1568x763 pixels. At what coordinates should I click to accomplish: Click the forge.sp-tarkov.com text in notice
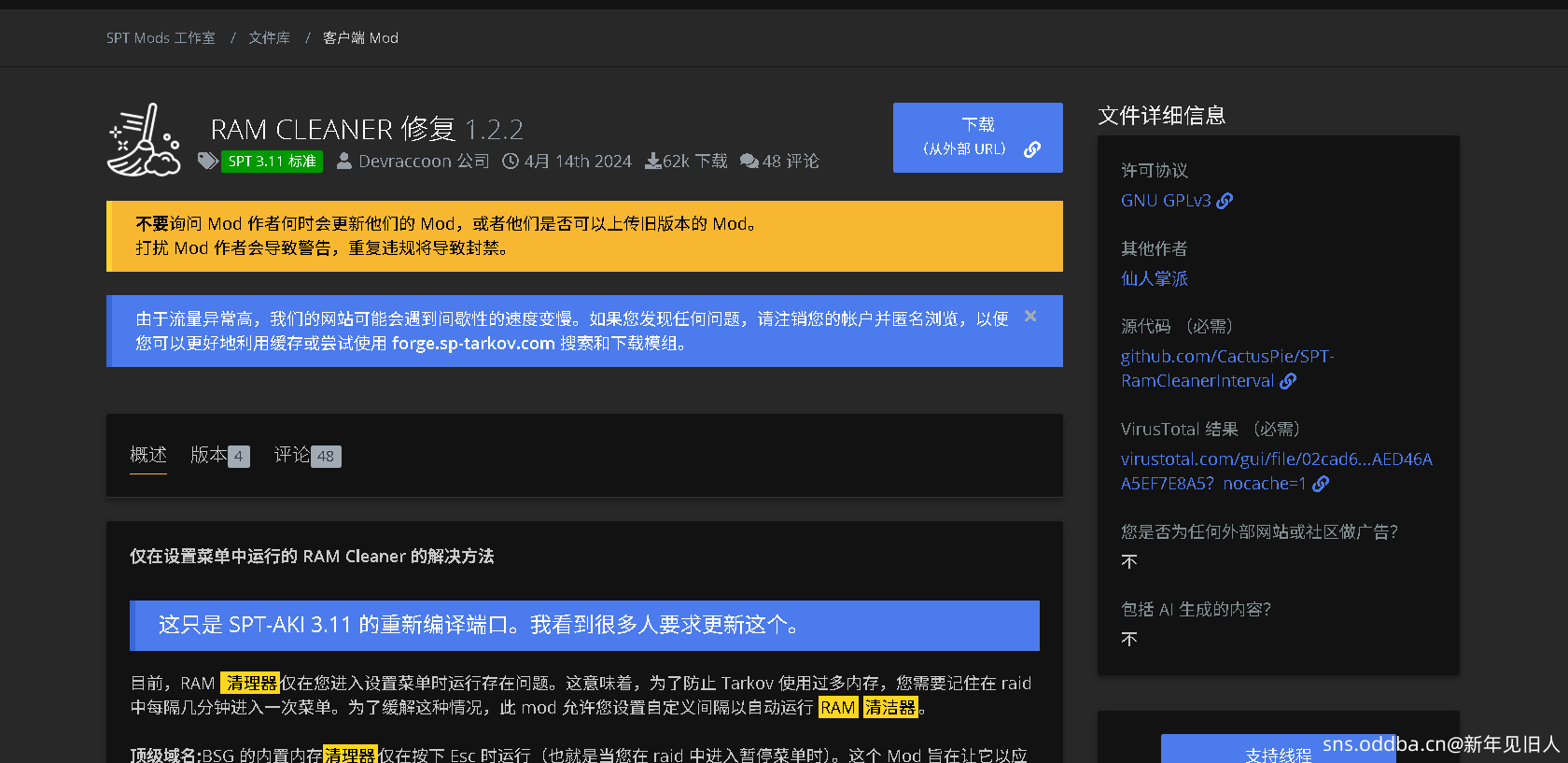tap(473, 343)
